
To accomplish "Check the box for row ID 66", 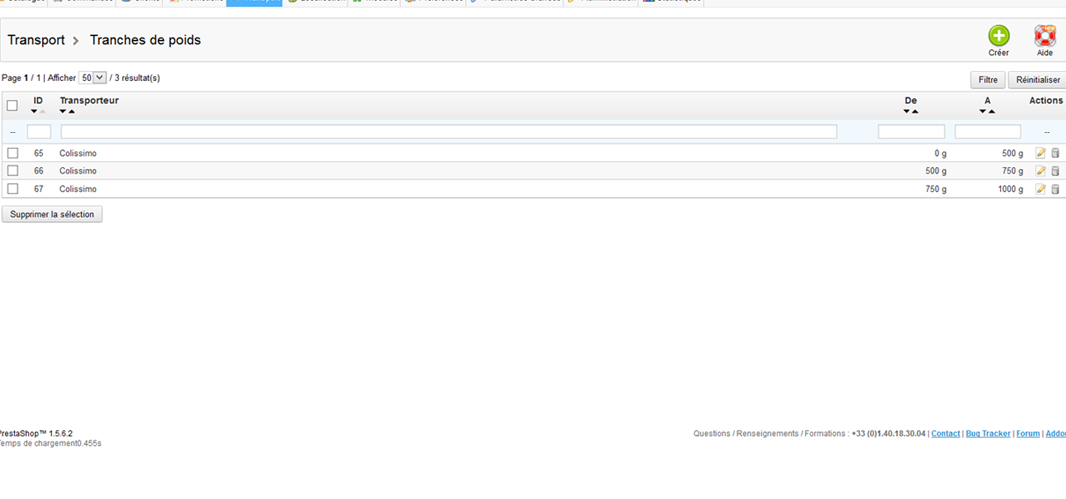I will pos(12,171).
